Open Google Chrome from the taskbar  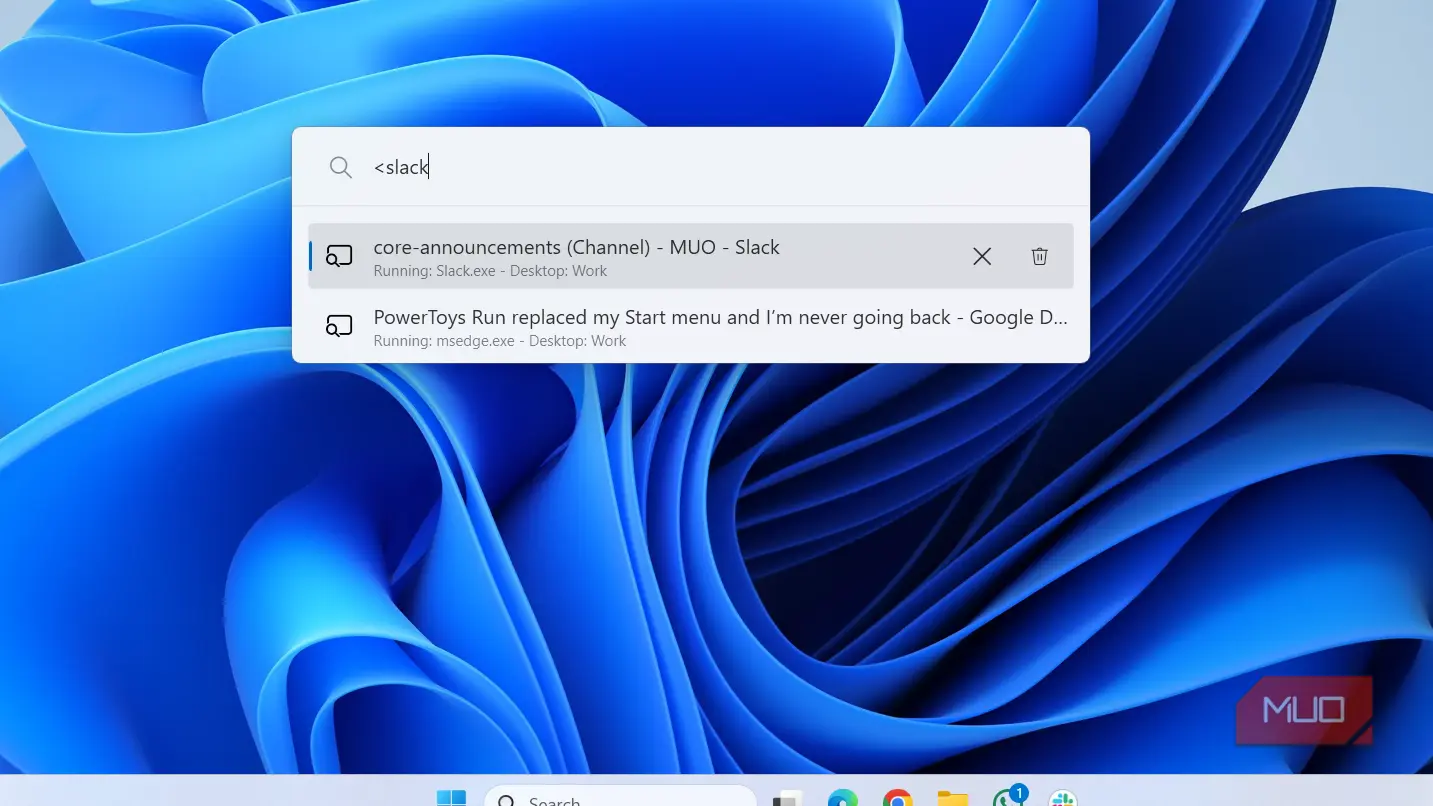click(x=897, y=798)
